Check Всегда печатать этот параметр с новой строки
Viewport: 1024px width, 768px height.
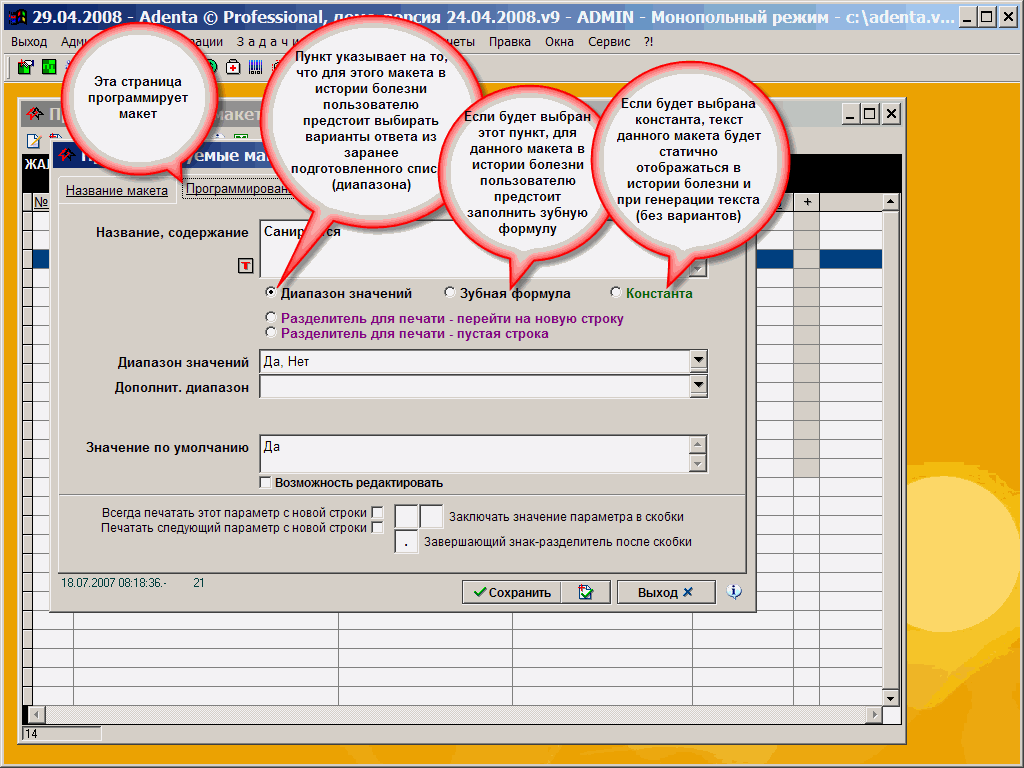[x=377, y=513]
